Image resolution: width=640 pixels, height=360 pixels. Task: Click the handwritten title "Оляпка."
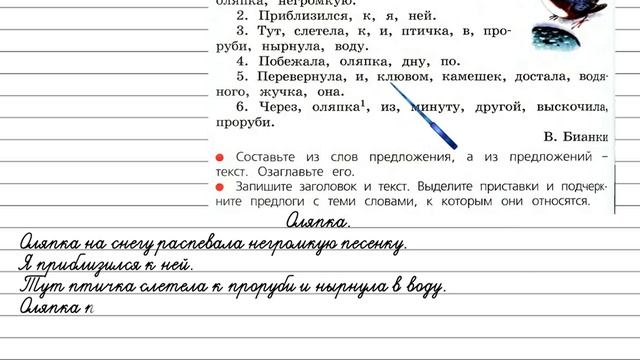coord(318,222)
